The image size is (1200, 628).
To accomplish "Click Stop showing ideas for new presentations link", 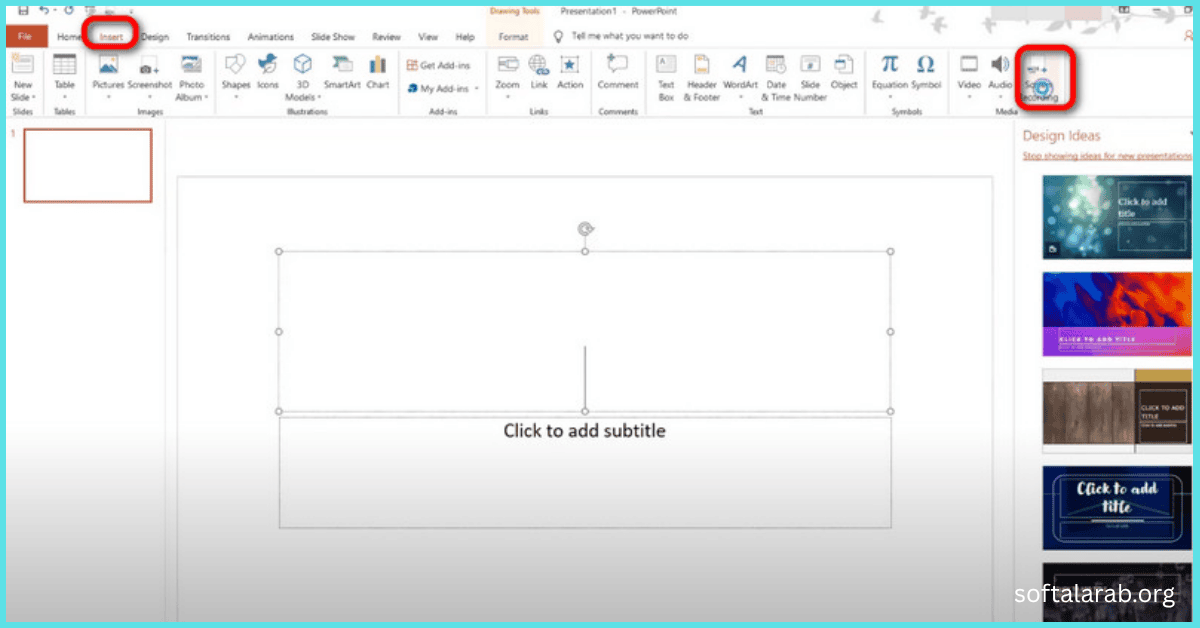I will pos(1108,156).
